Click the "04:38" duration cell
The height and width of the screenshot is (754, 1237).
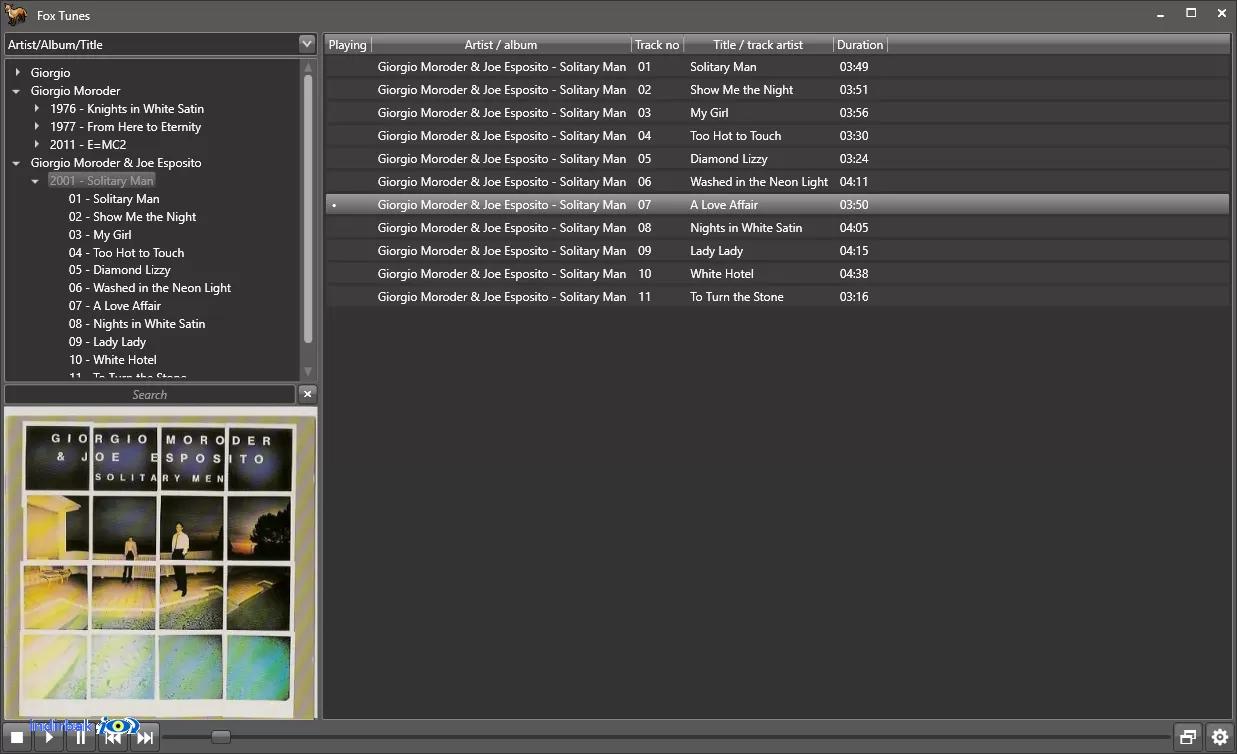pyautogui.click(x=854, y=274)
